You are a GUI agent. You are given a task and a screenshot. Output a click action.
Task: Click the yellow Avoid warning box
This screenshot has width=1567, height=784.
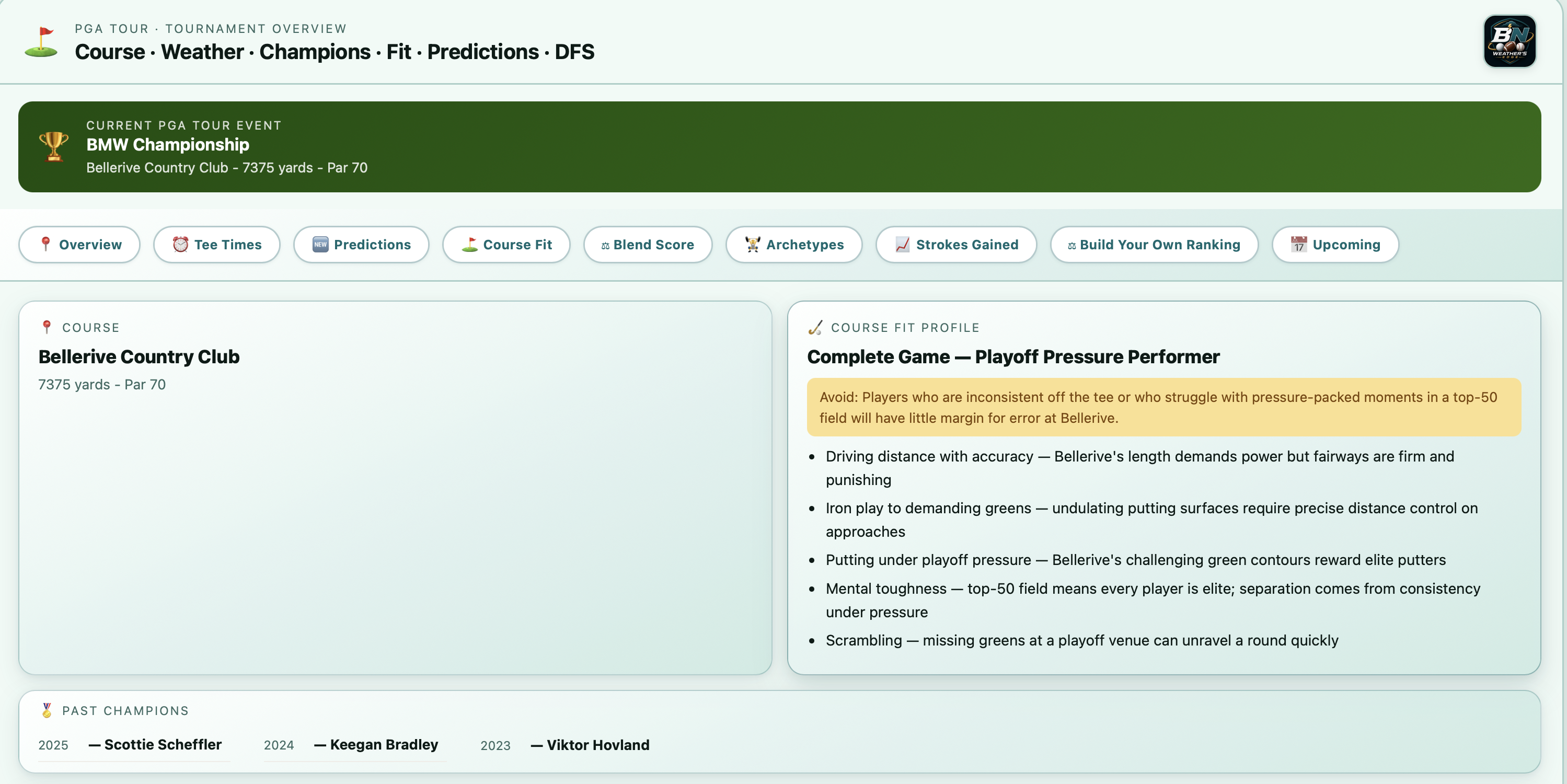[1163, 407]
